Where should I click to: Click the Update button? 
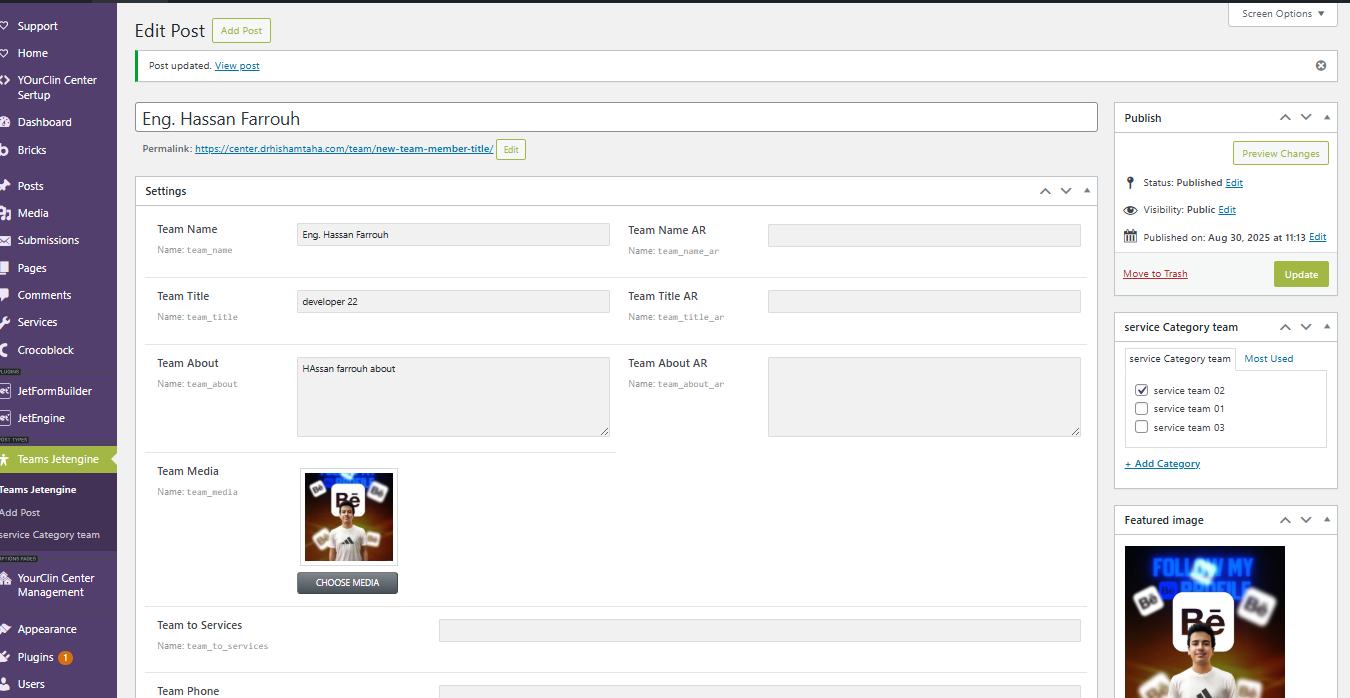(x=1300, y=274)
